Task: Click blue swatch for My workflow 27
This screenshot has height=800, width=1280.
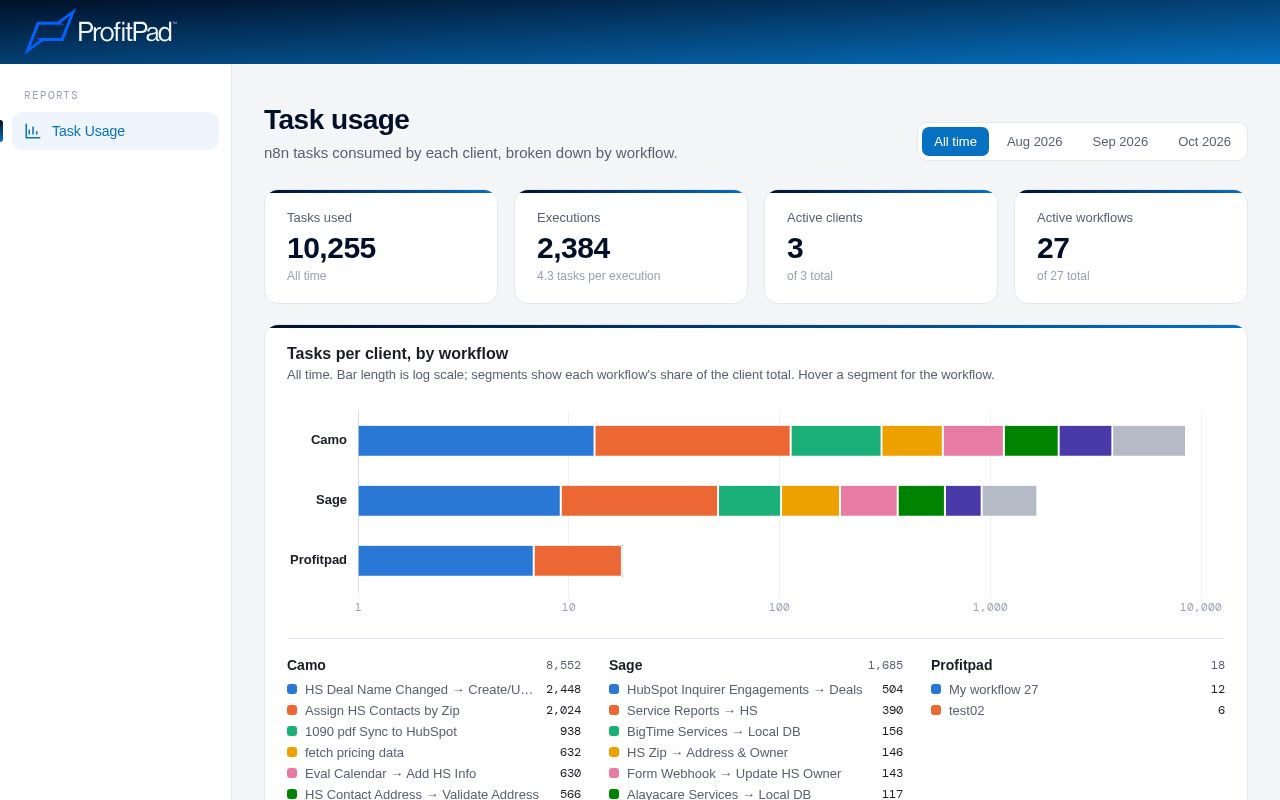Action: click(x=936, y=689)
